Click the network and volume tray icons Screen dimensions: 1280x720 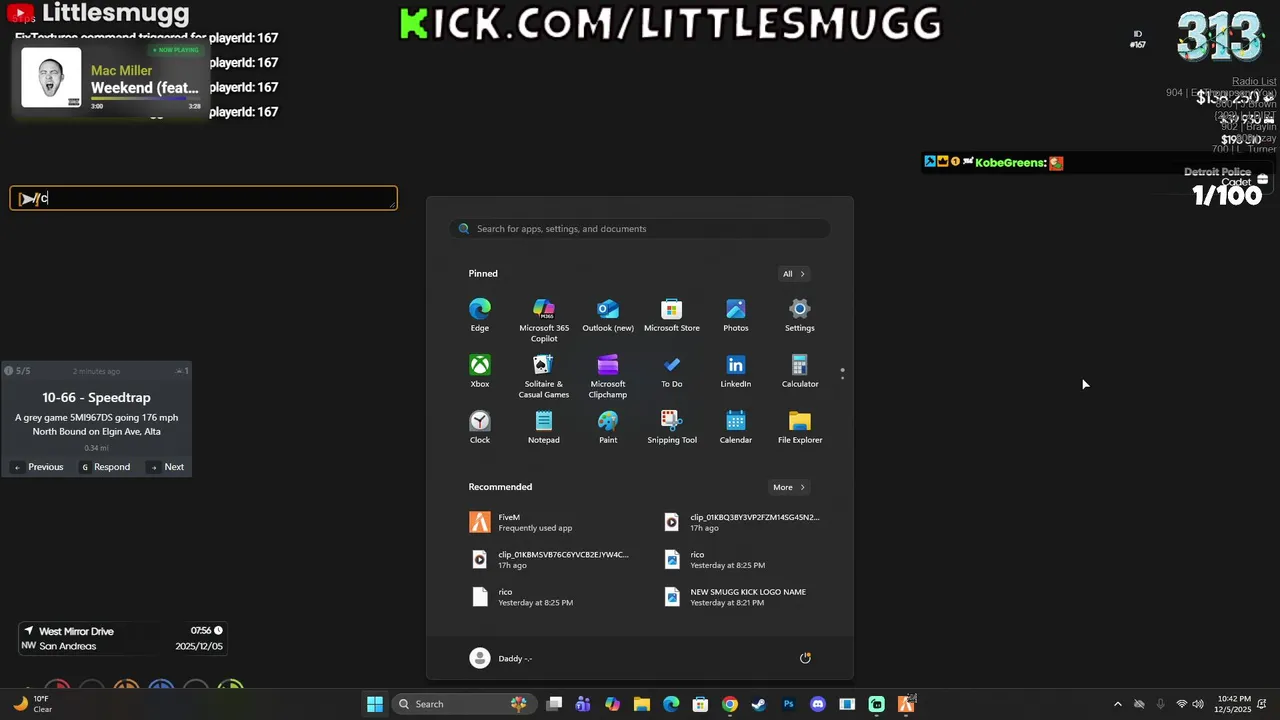pyautogui.click(x=1191, y=704)
